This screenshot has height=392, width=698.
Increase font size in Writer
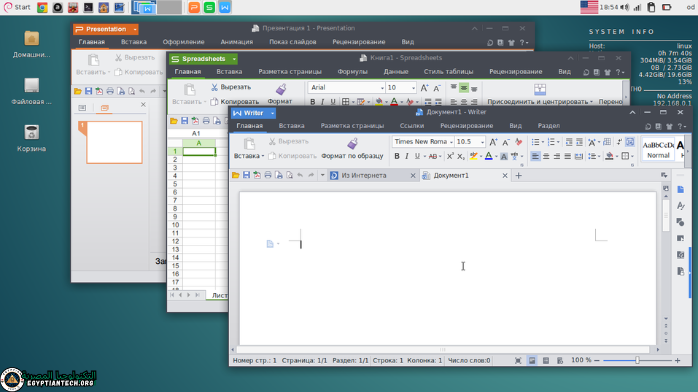point(493,142)
